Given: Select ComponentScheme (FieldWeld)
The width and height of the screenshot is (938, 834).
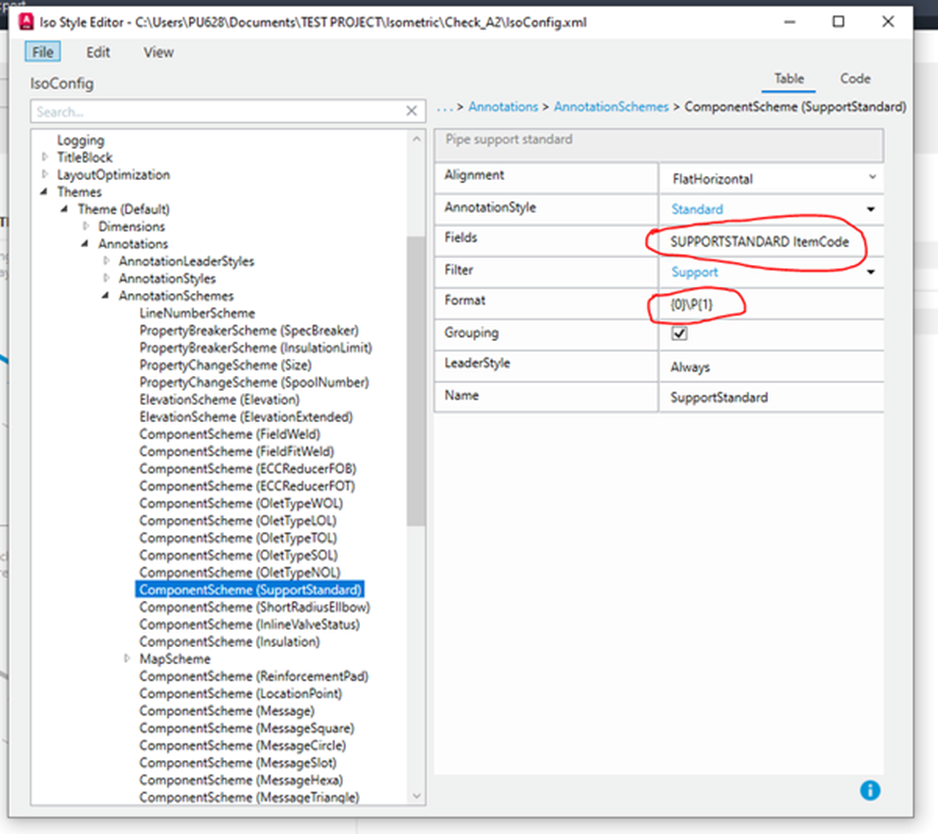Looking at the screenshot, I should click(x=230, y=434).
